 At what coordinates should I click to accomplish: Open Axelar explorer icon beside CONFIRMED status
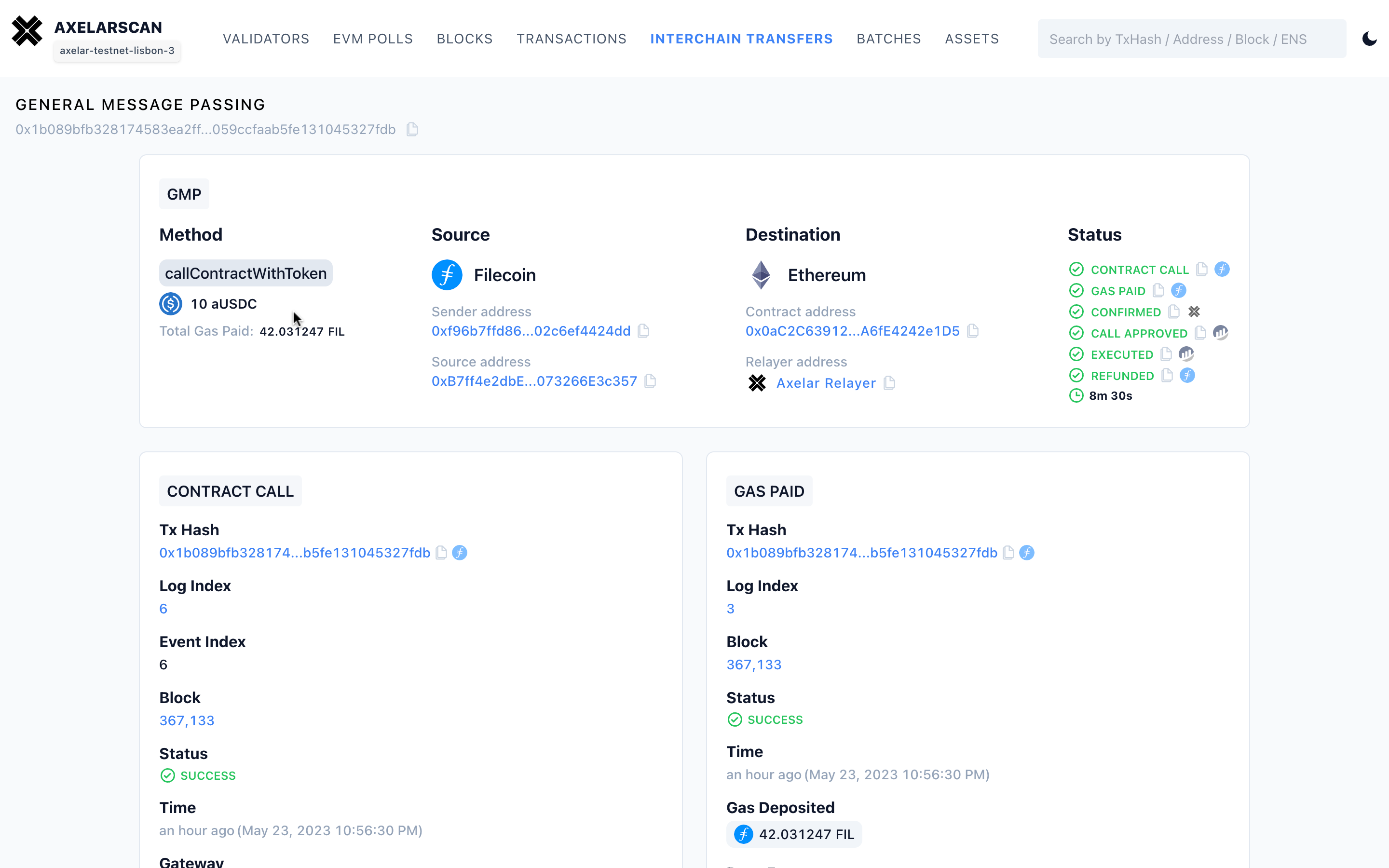point(1194,312)
